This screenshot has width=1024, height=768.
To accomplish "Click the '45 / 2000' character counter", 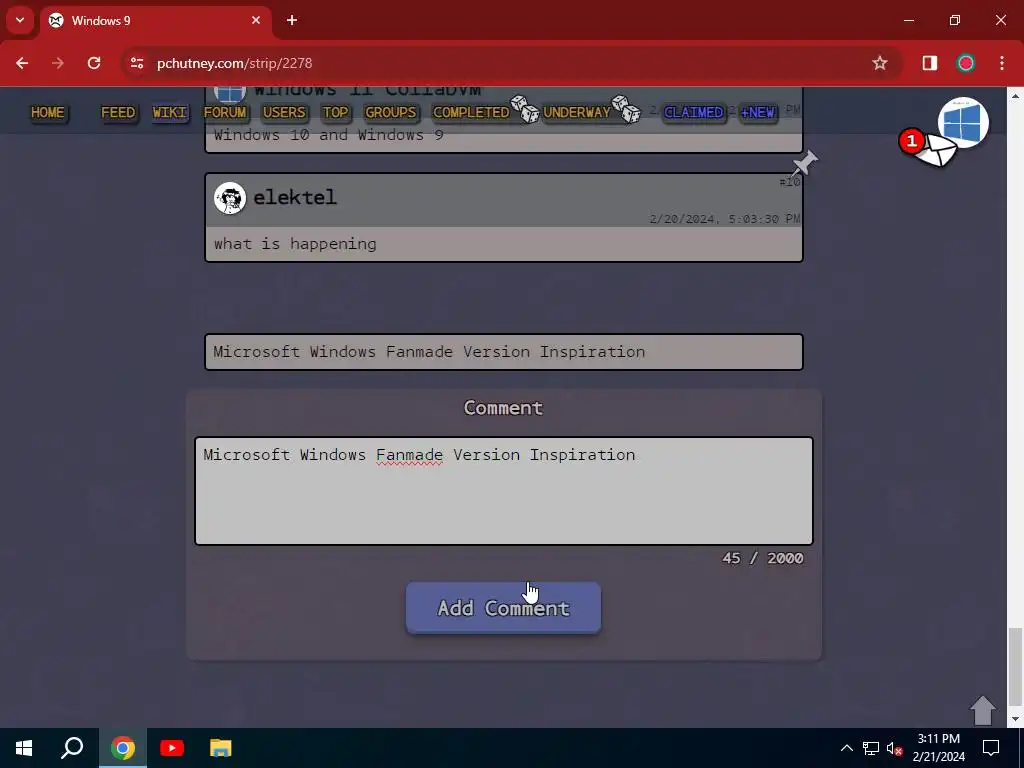I will (763, 558).
